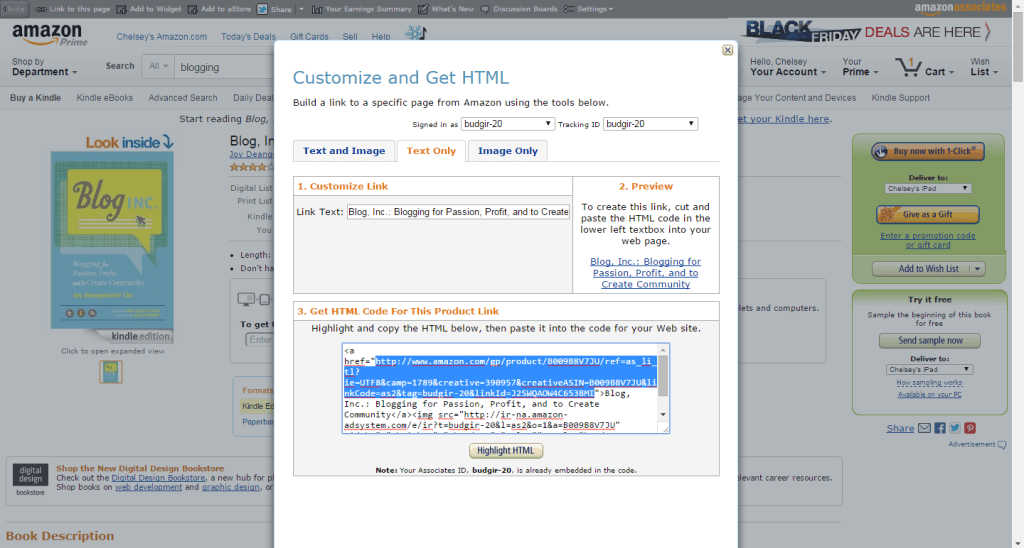Share product on Facebook
Image resolution: width=1024 pixels, height=548 pixels.
click(x=940, y=428)
